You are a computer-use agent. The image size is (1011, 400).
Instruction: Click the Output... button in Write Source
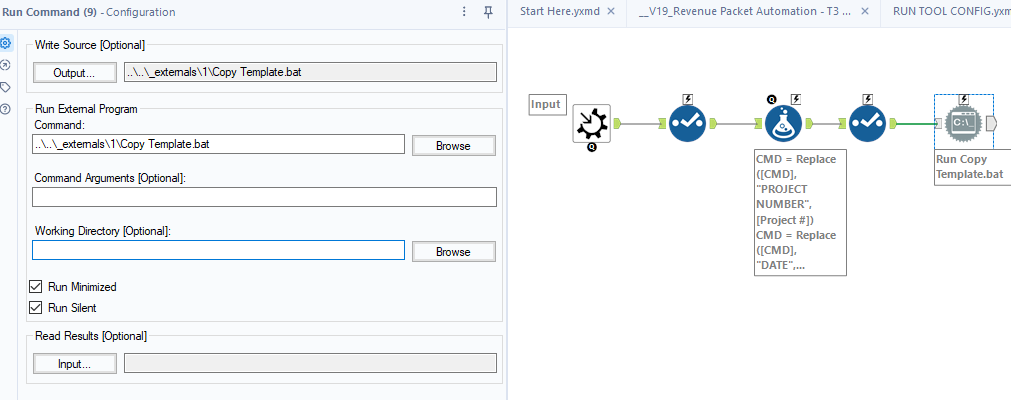[x=74, y=72]
